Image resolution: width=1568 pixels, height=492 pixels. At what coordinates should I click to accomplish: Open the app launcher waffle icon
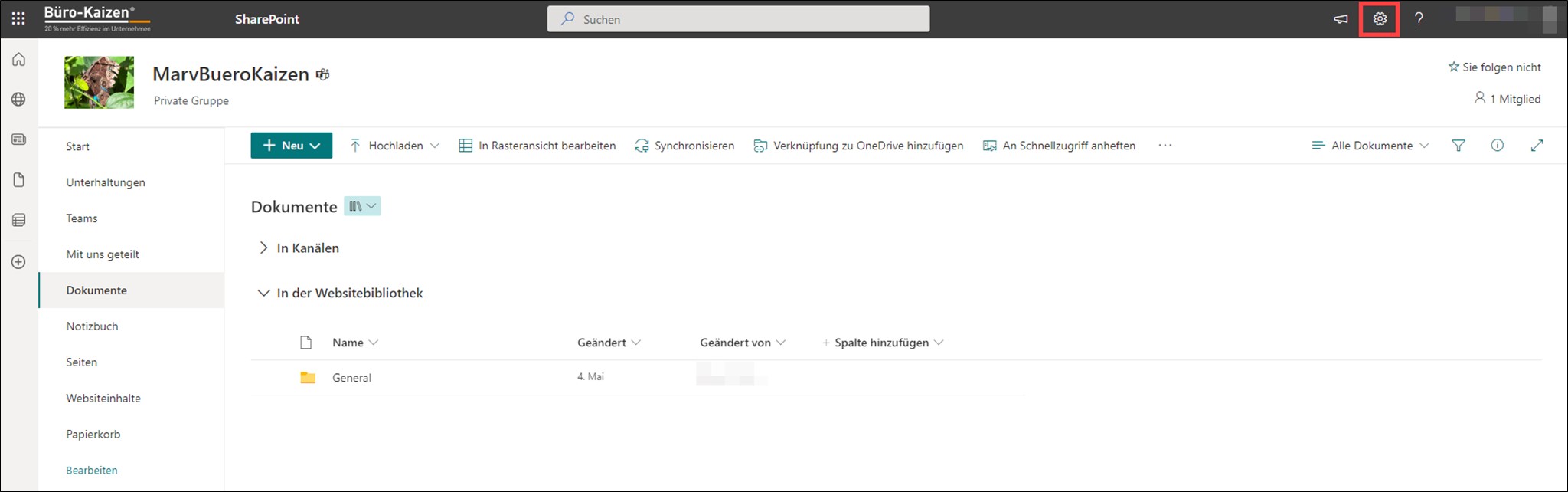[18, 18]
